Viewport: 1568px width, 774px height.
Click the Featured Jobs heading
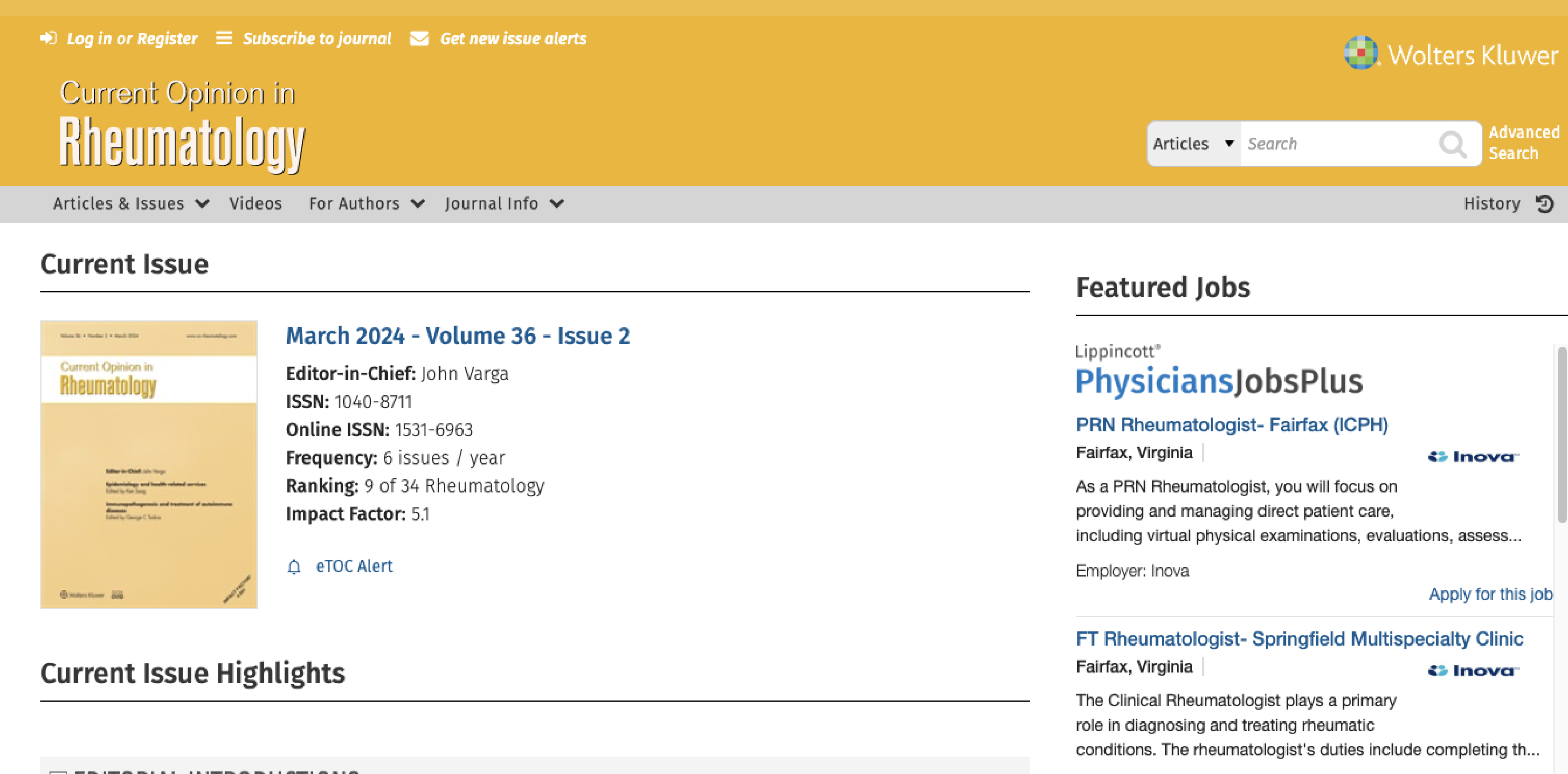[x=1163, y=287]
